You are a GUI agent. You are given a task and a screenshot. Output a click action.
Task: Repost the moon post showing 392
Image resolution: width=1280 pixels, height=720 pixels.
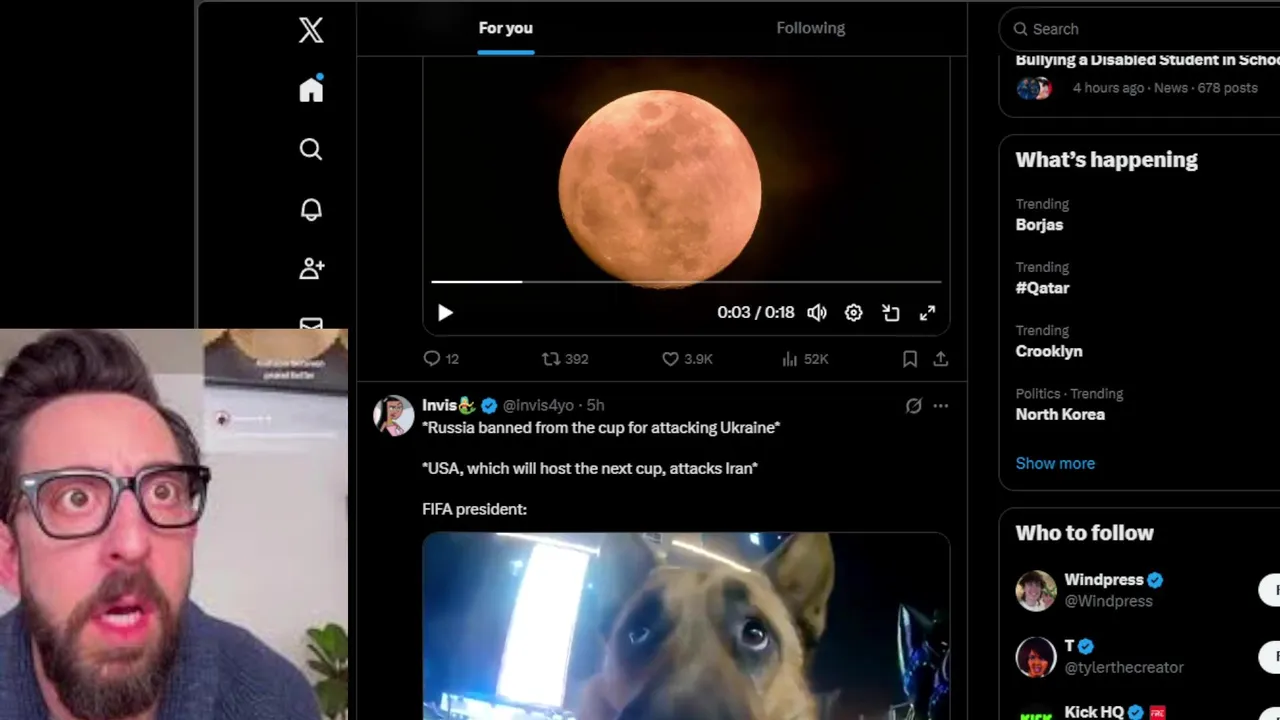click(x=565, y=359)
